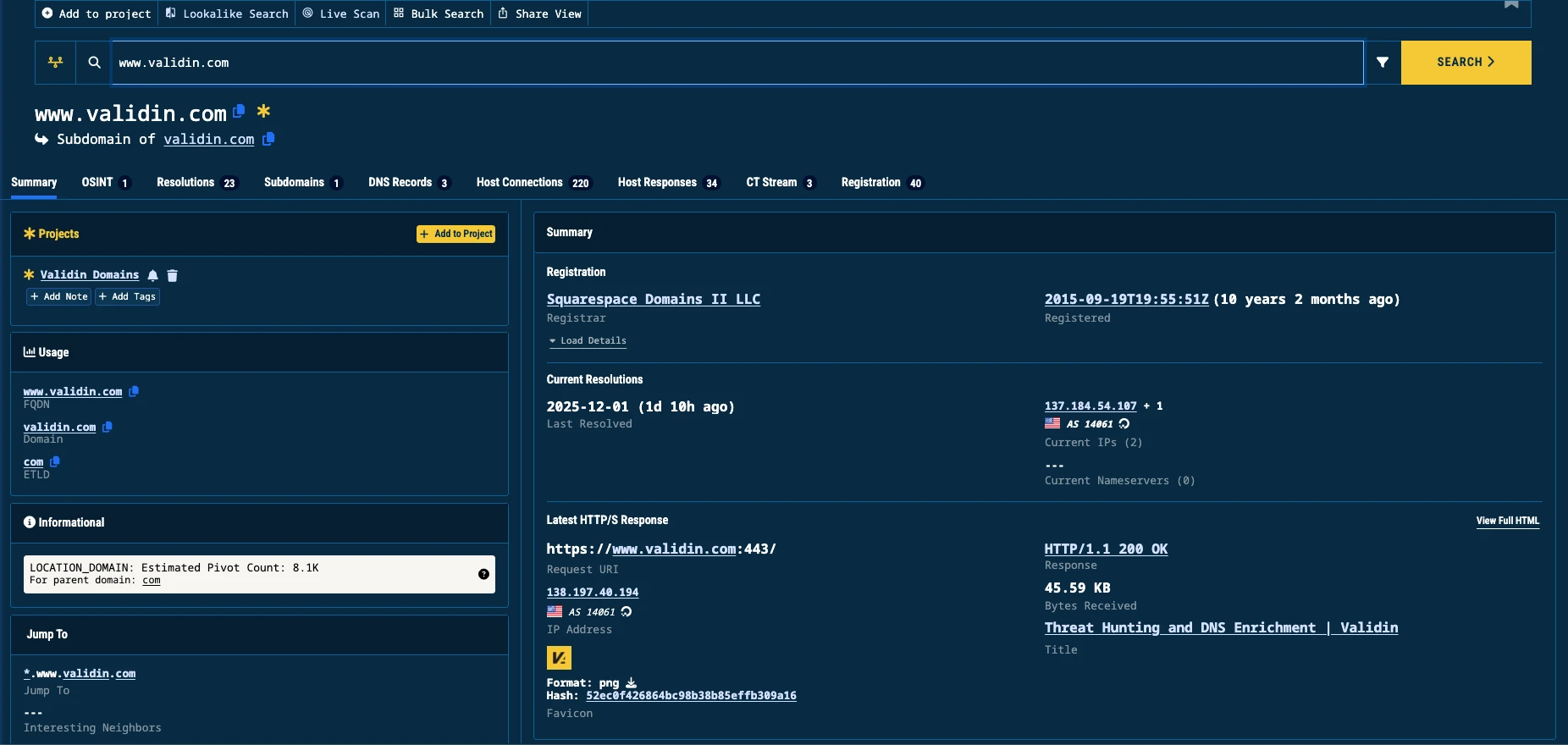
Task: Copy the FQDN www.validin.com in Usage
Action: (x=134, y=391)
